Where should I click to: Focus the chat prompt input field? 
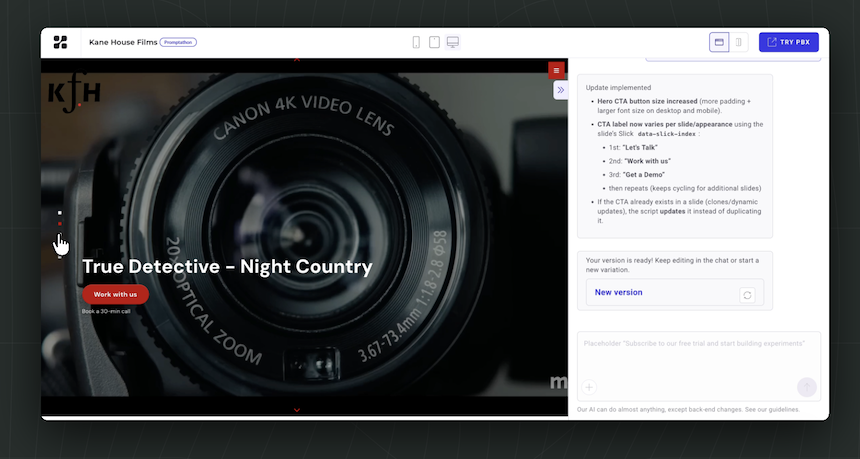click(x=699, y=366)
